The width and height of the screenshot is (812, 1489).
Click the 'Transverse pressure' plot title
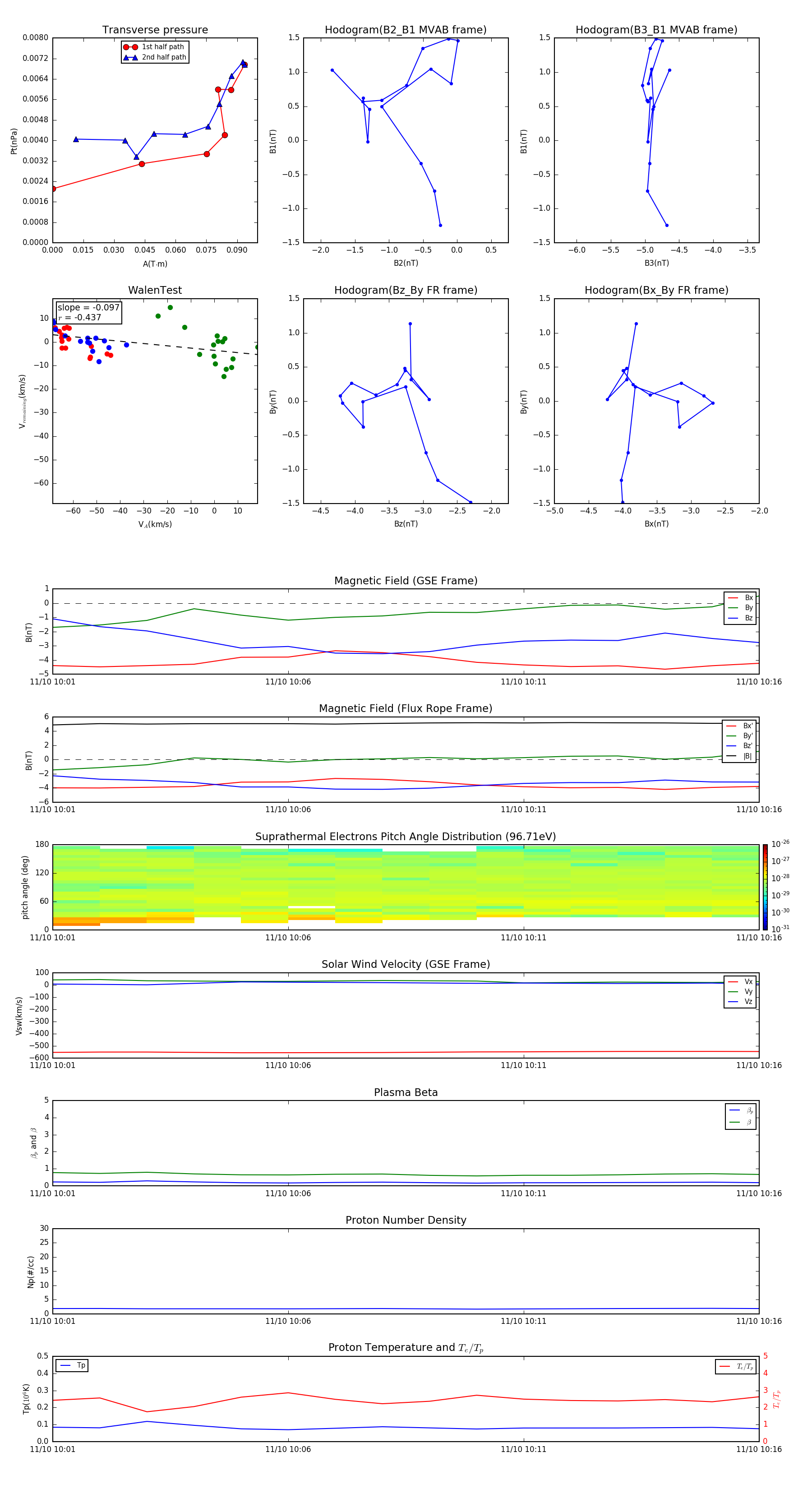coord(155,29)
